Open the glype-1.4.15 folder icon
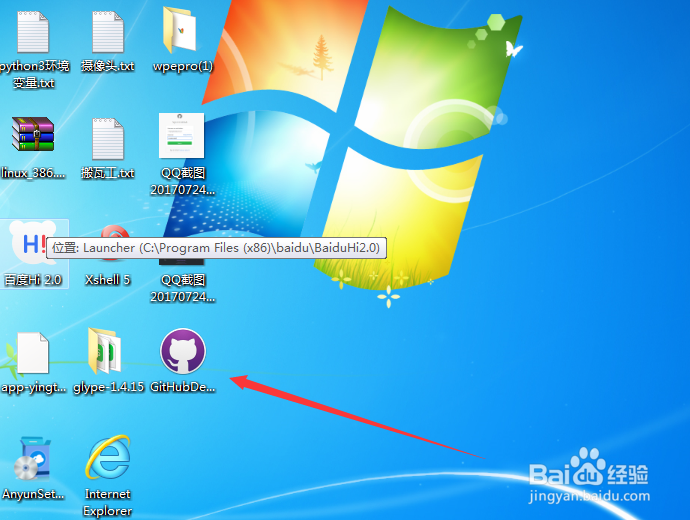The height and width of the screenshot is (520, 690). (105, 351)
